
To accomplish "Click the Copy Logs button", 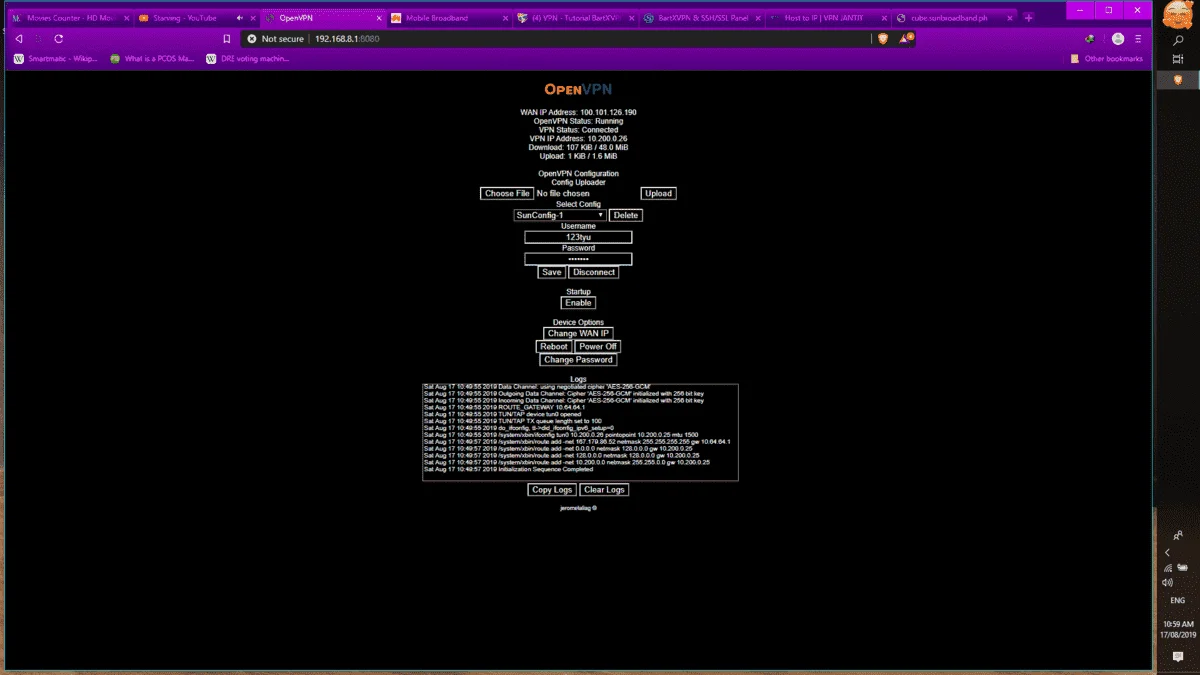I will [x=552, y=490].
